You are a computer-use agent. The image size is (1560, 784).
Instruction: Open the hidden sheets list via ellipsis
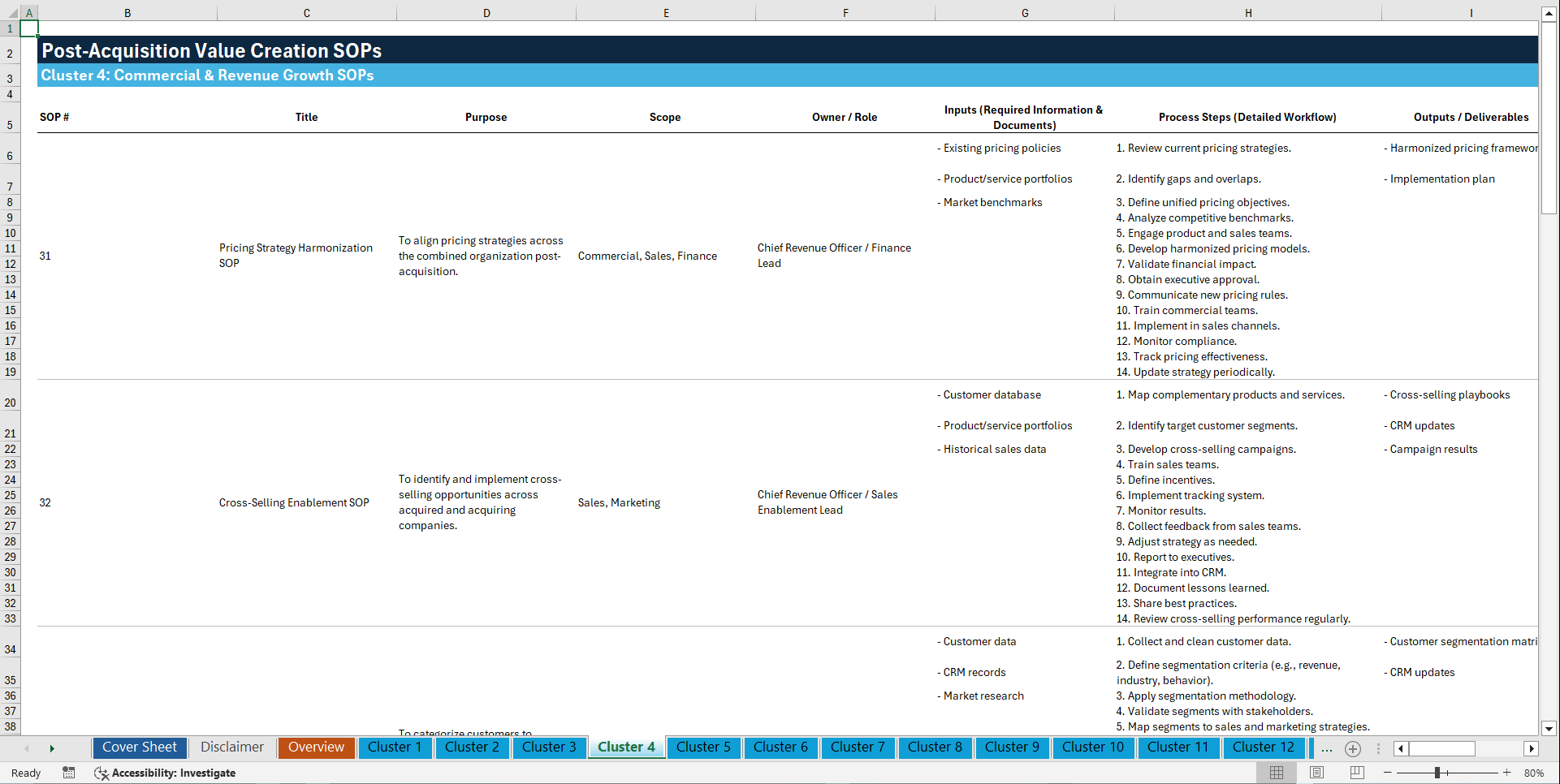click(1327, 748)
